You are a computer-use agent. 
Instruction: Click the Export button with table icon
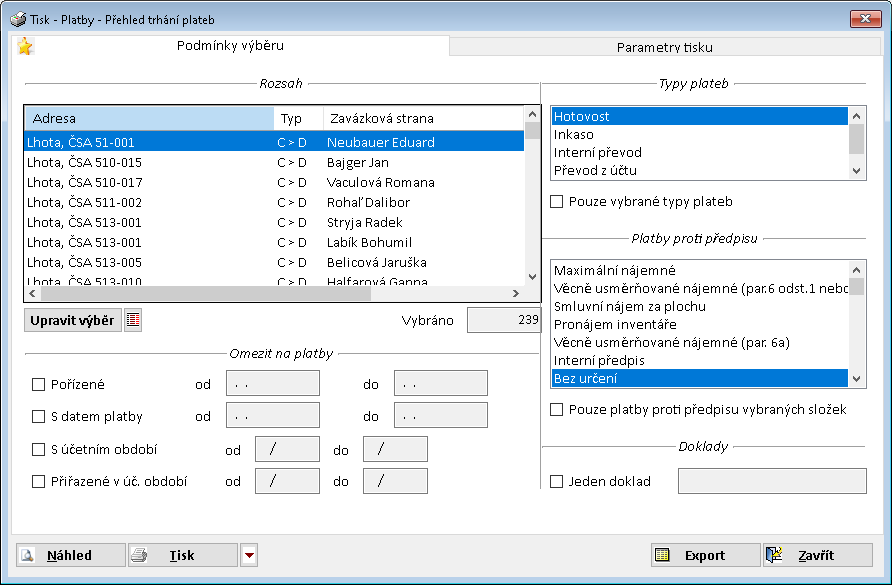point(704,556)
